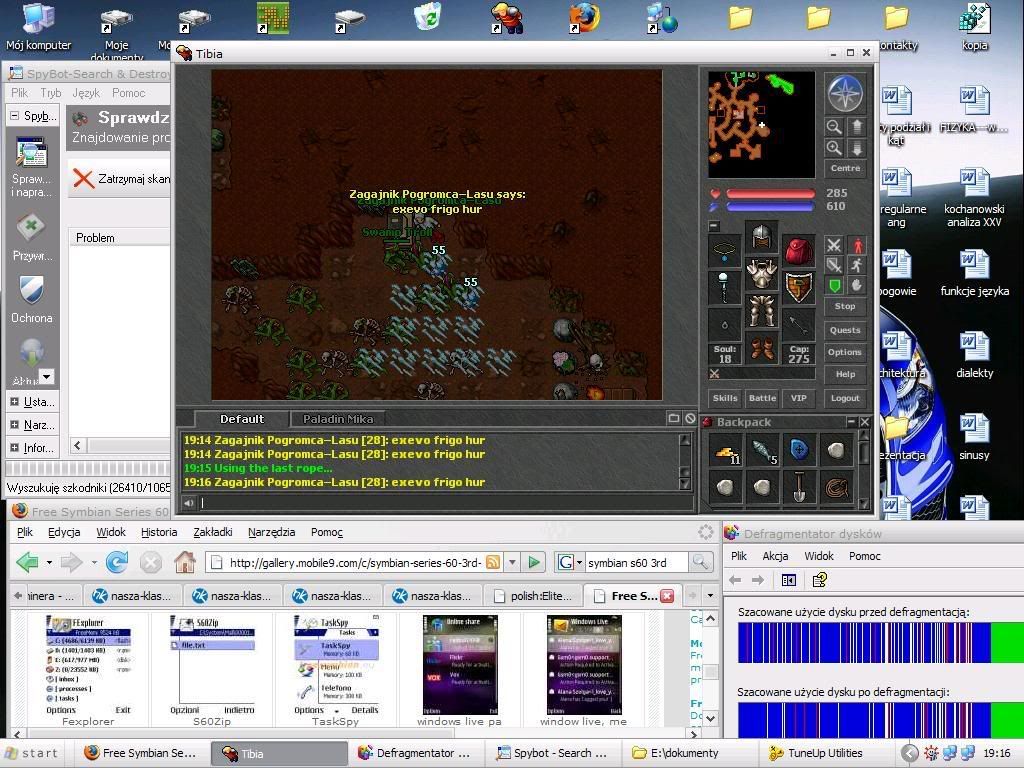Open Quests in Tibia
This screenshot has width=1024, height=768.
pyautogui.click(x=845, y=330)
